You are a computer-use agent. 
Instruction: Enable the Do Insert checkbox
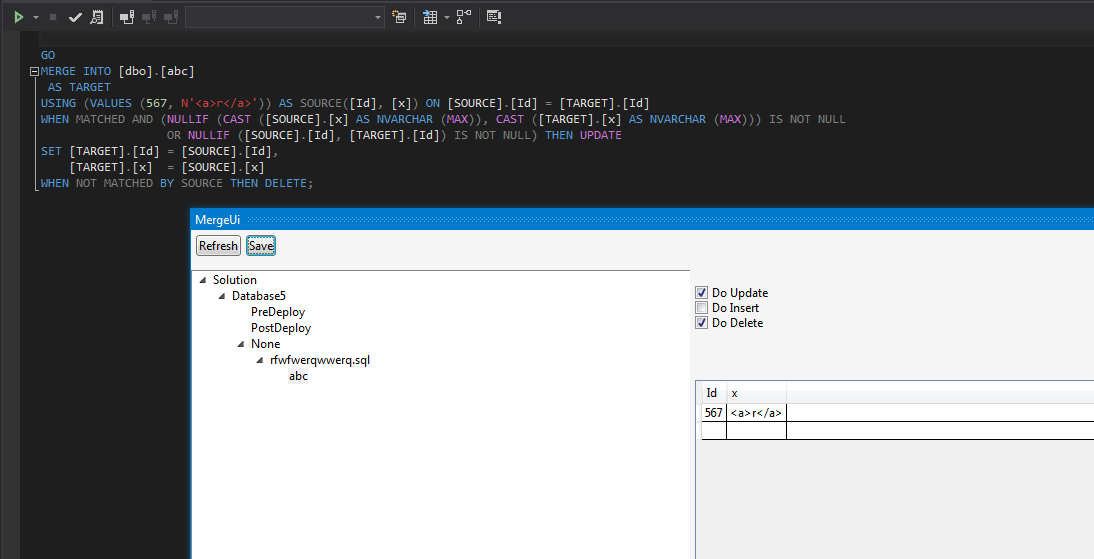702,308
